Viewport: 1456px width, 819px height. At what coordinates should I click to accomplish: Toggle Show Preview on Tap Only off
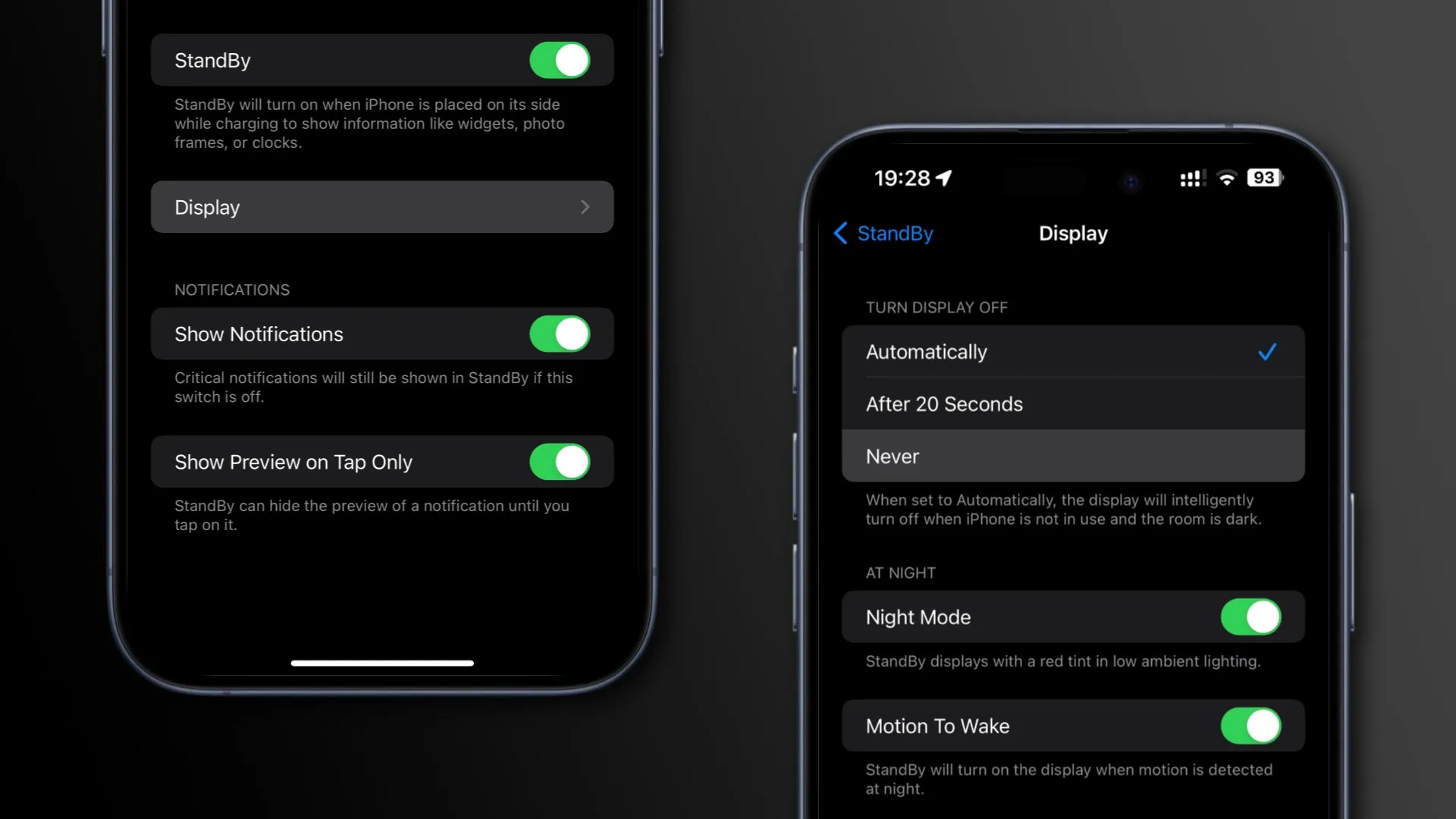point(560,461)
